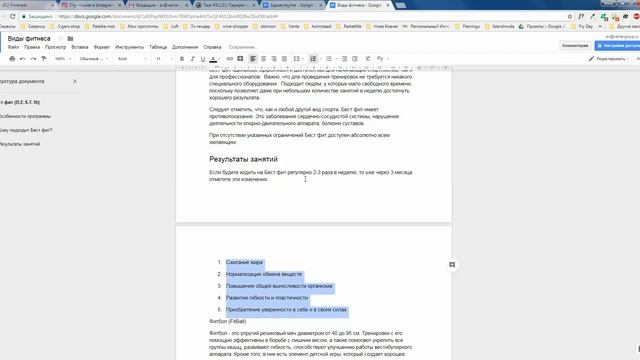Click the add comment icon beside the page
Viewport: 640px width, 360px height.
click(x=452, y=265)
